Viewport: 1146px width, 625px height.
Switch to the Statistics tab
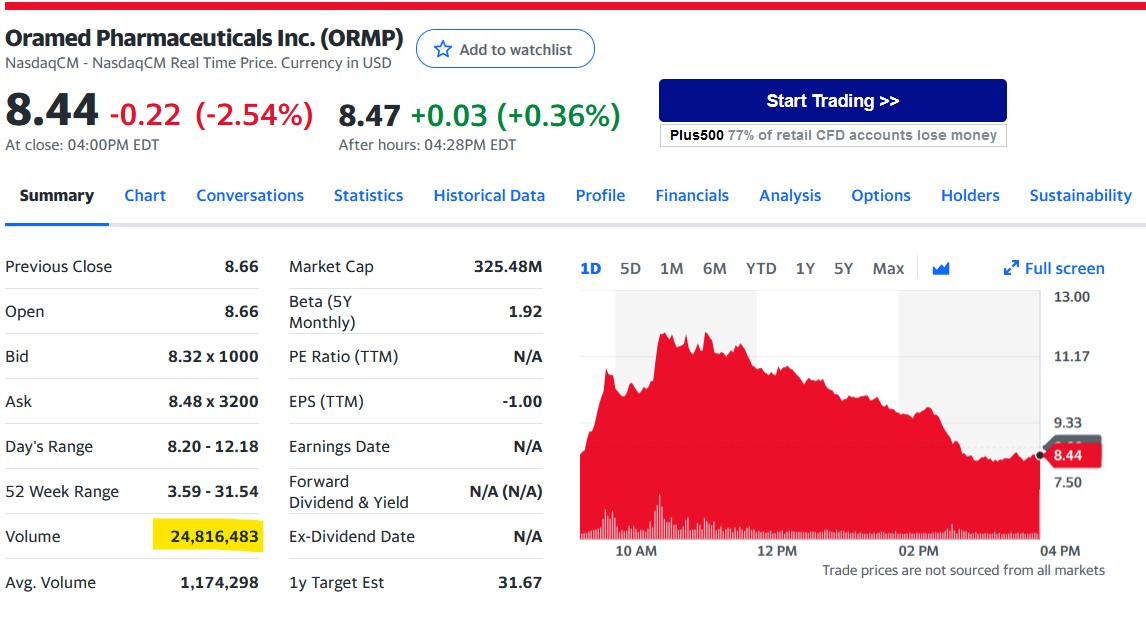click(x=368, y=195)
